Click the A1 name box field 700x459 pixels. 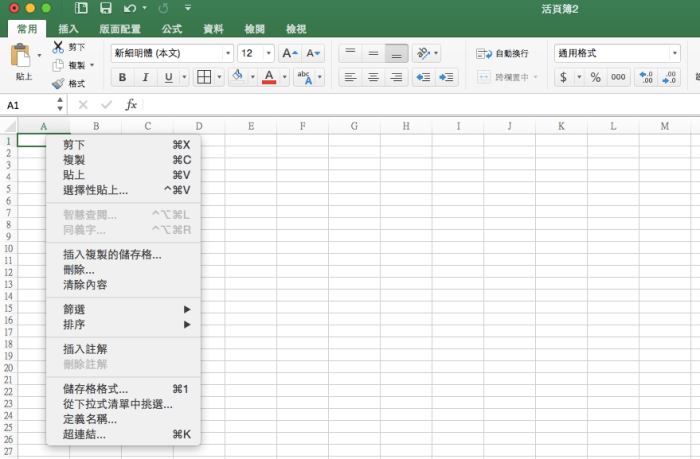point(29,105)
